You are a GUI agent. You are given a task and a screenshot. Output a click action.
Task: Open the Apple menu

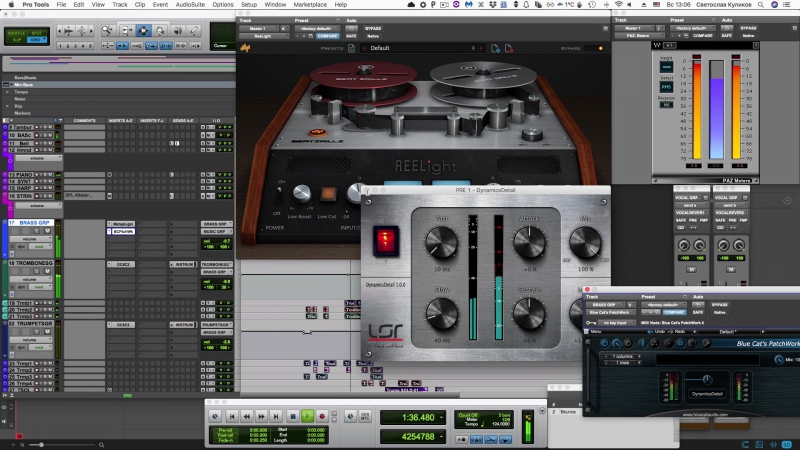pyautogui.click(x=11, y=5)
